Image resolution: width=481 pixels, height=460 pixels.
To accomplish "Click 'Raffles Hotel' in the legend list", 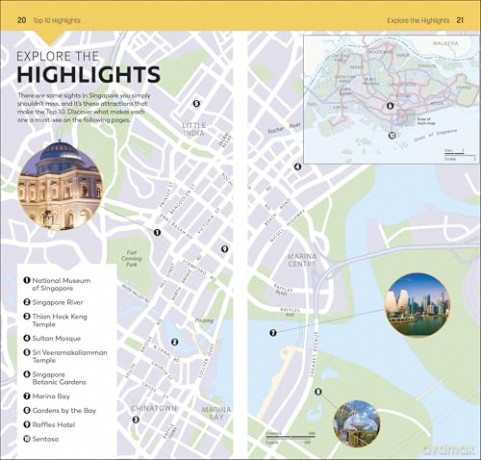I will coord(49,425).
